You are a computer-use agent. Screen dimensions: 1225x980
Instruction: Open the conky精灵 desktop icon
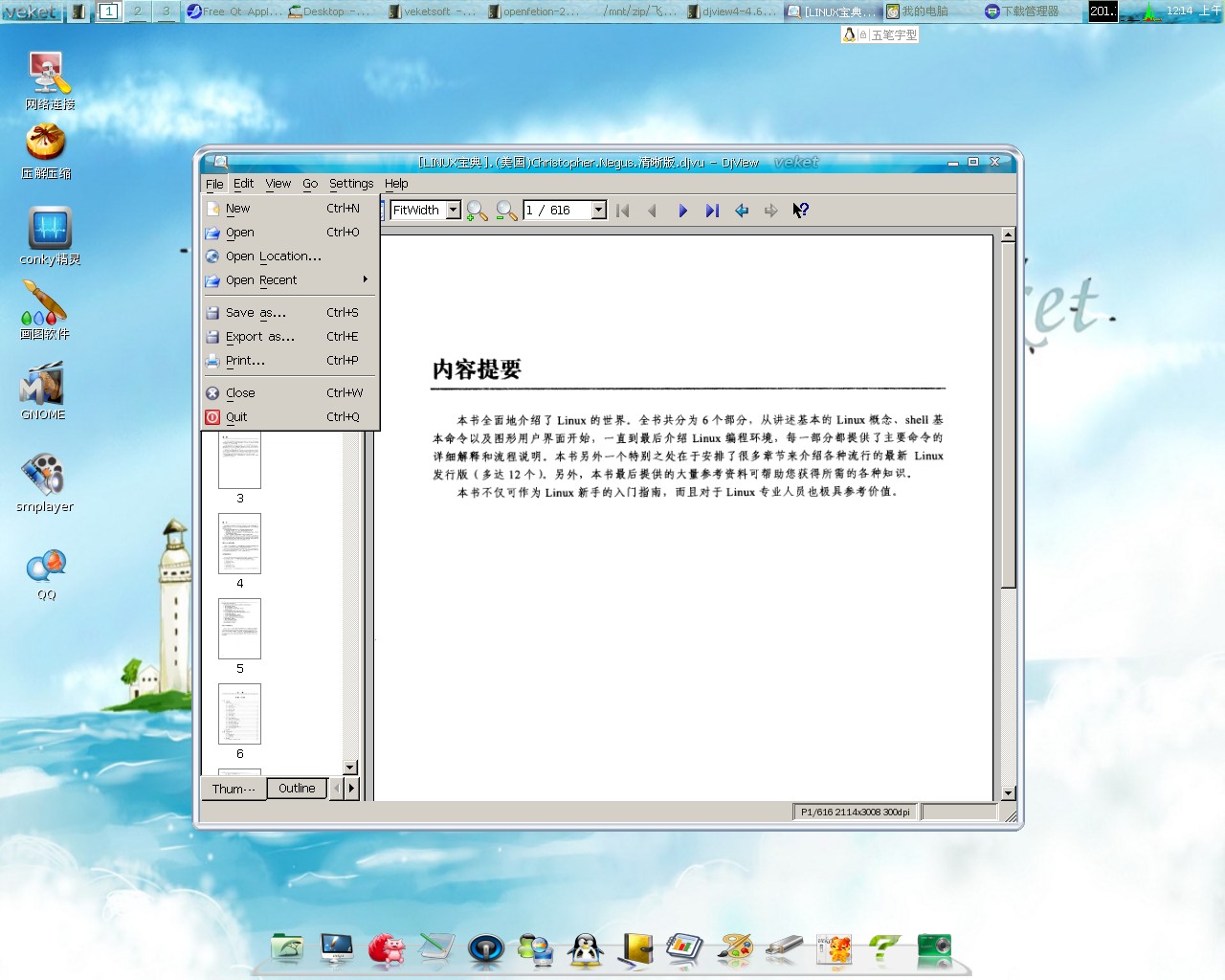50,235
